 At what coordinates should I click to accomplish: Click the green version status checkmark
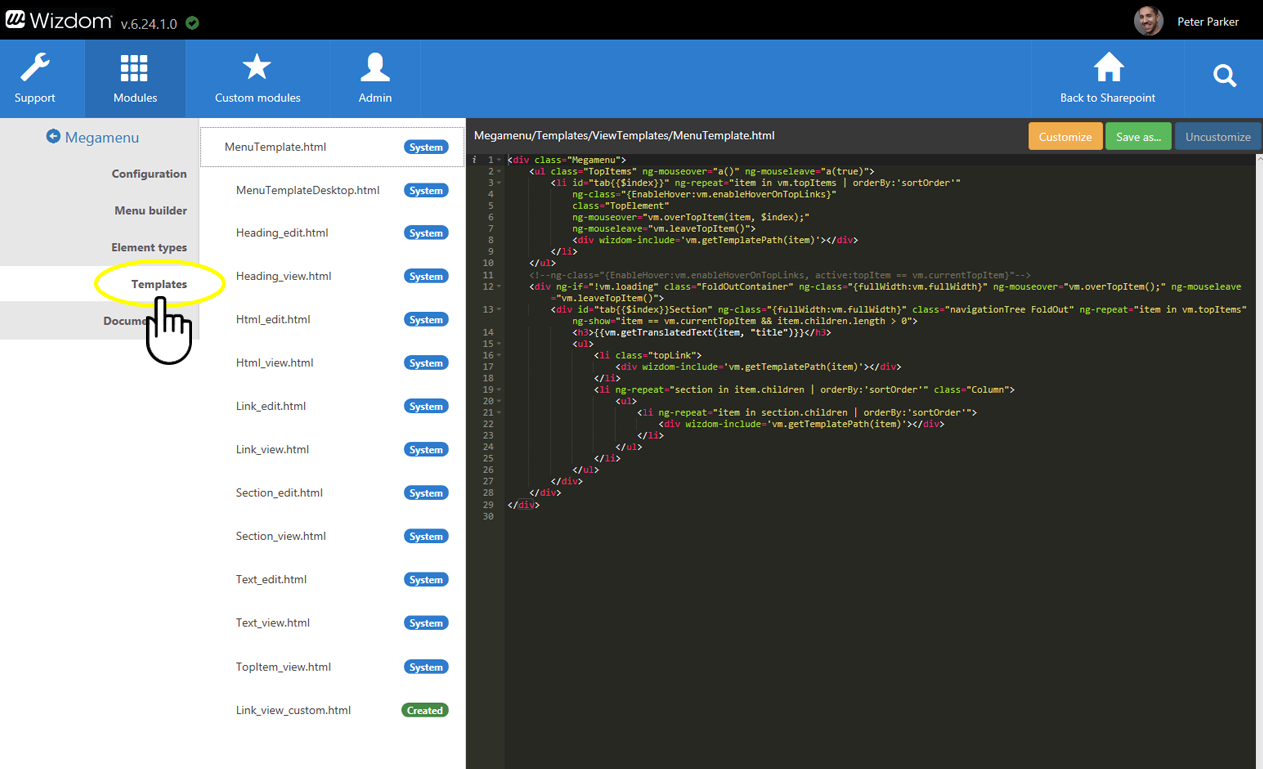tap(192, 23)
